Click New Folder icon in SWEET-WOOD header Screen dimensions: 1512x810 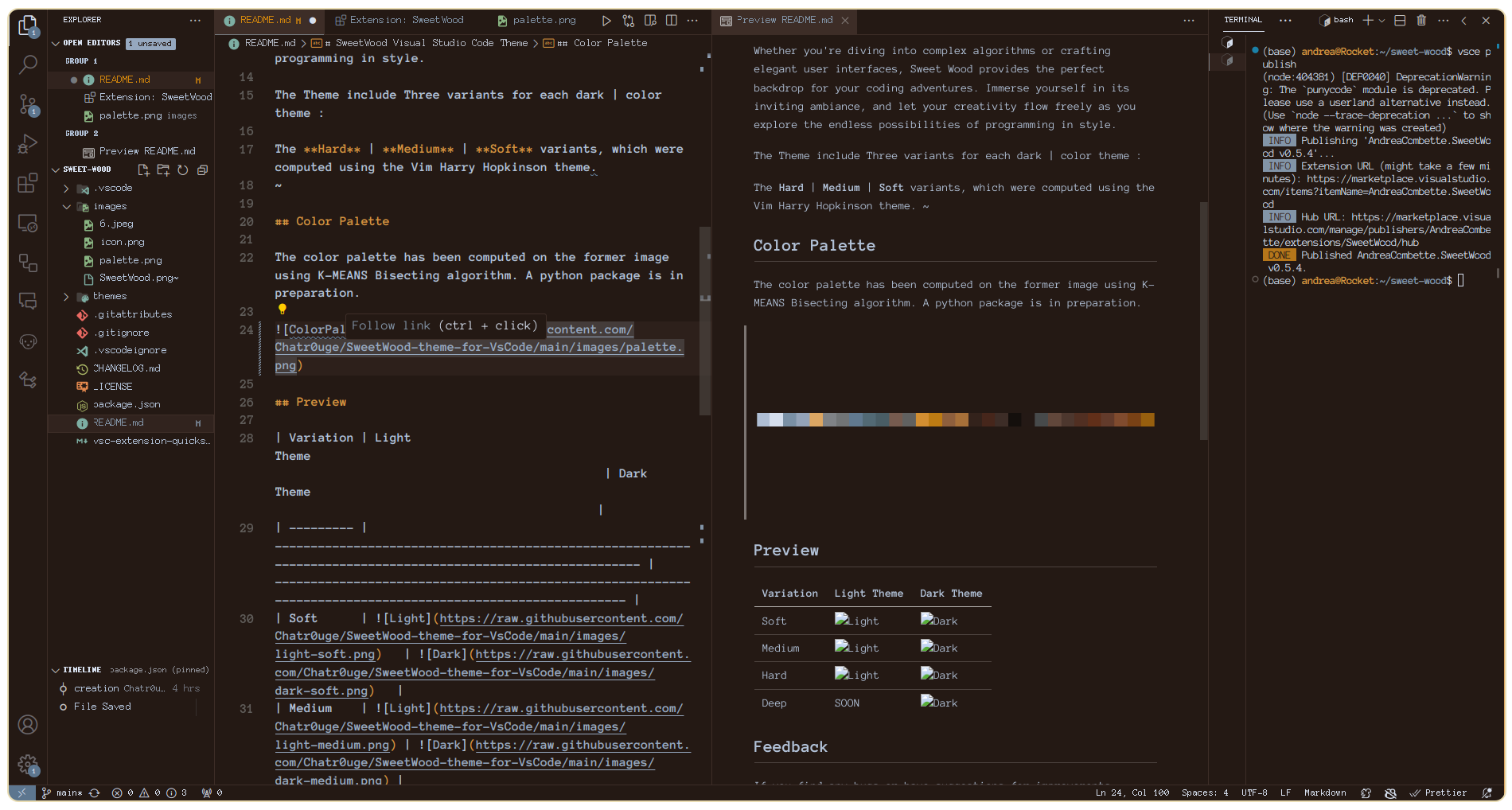163,169
